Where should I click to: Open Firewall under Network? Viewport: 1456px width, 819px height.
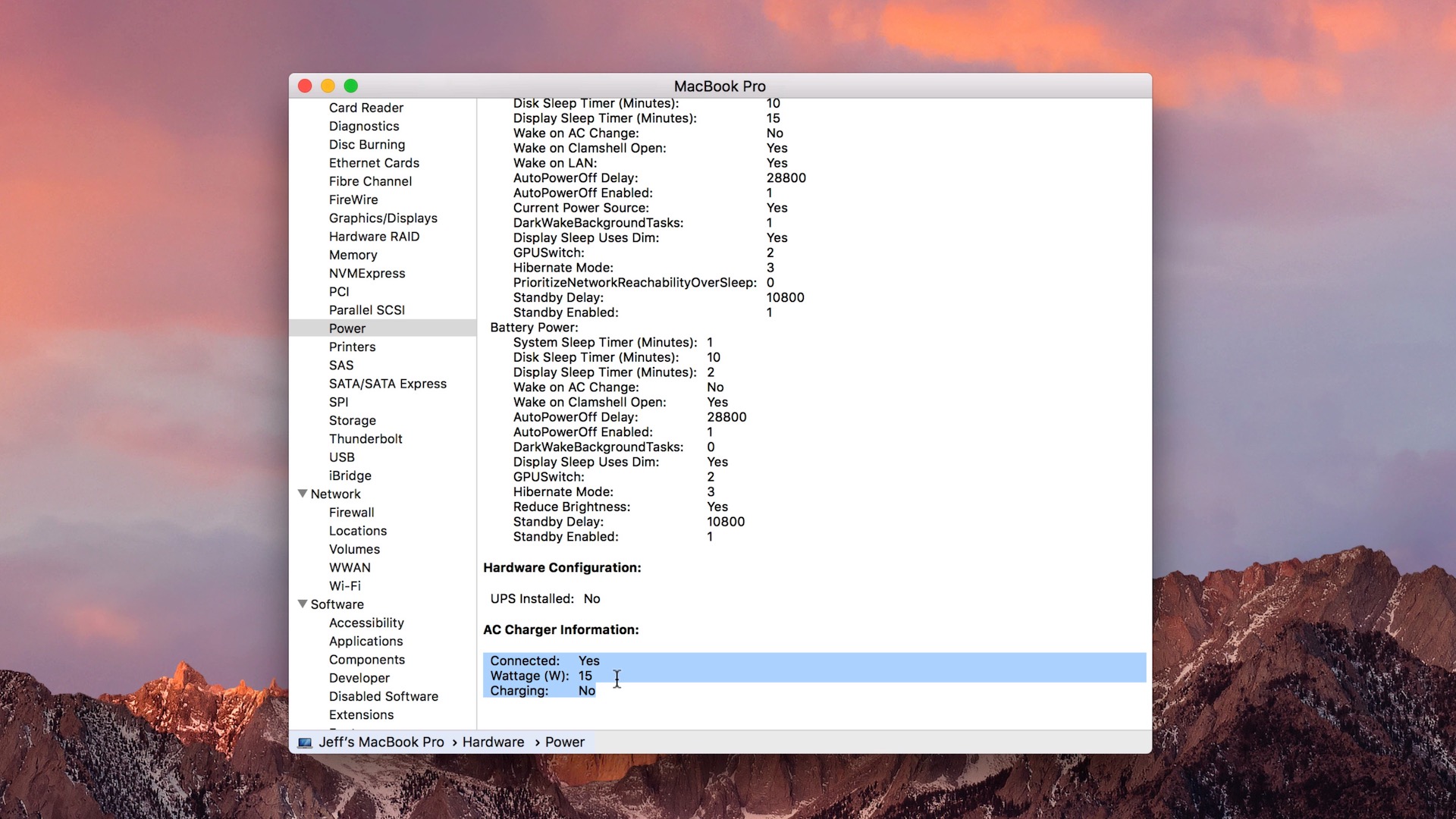tap(351, 513)
